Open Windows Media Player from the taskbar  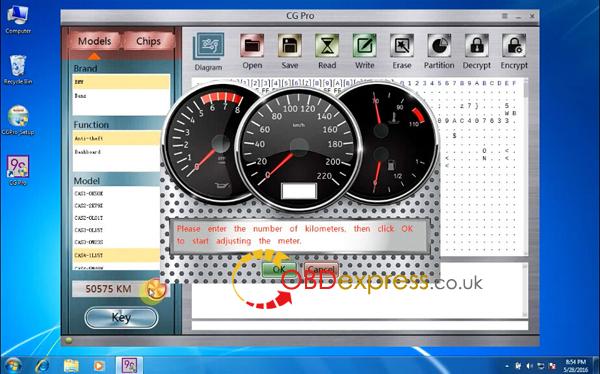(x=99, y=366)
